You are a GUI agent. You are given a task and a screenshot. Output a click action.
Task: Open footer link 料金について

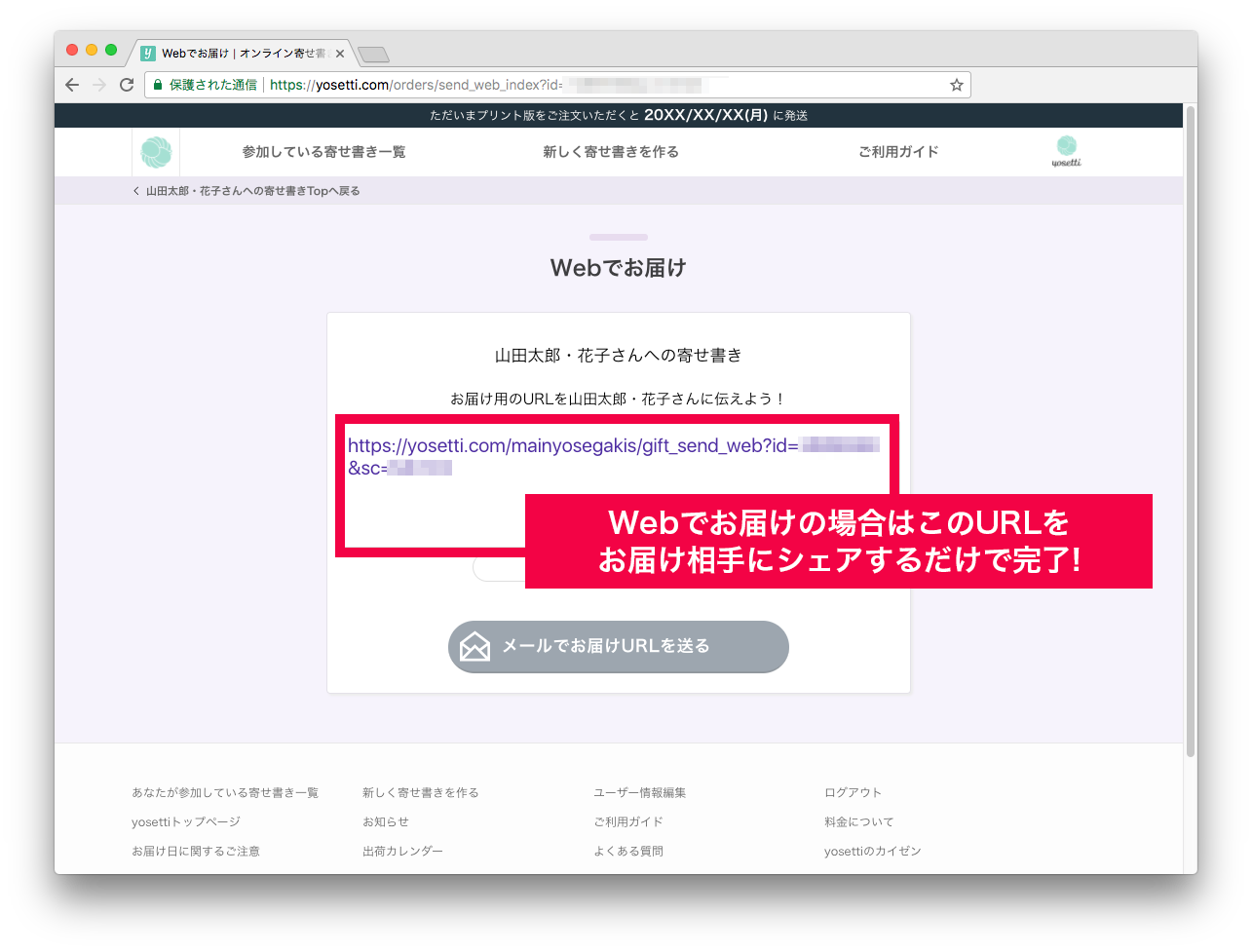859,821
